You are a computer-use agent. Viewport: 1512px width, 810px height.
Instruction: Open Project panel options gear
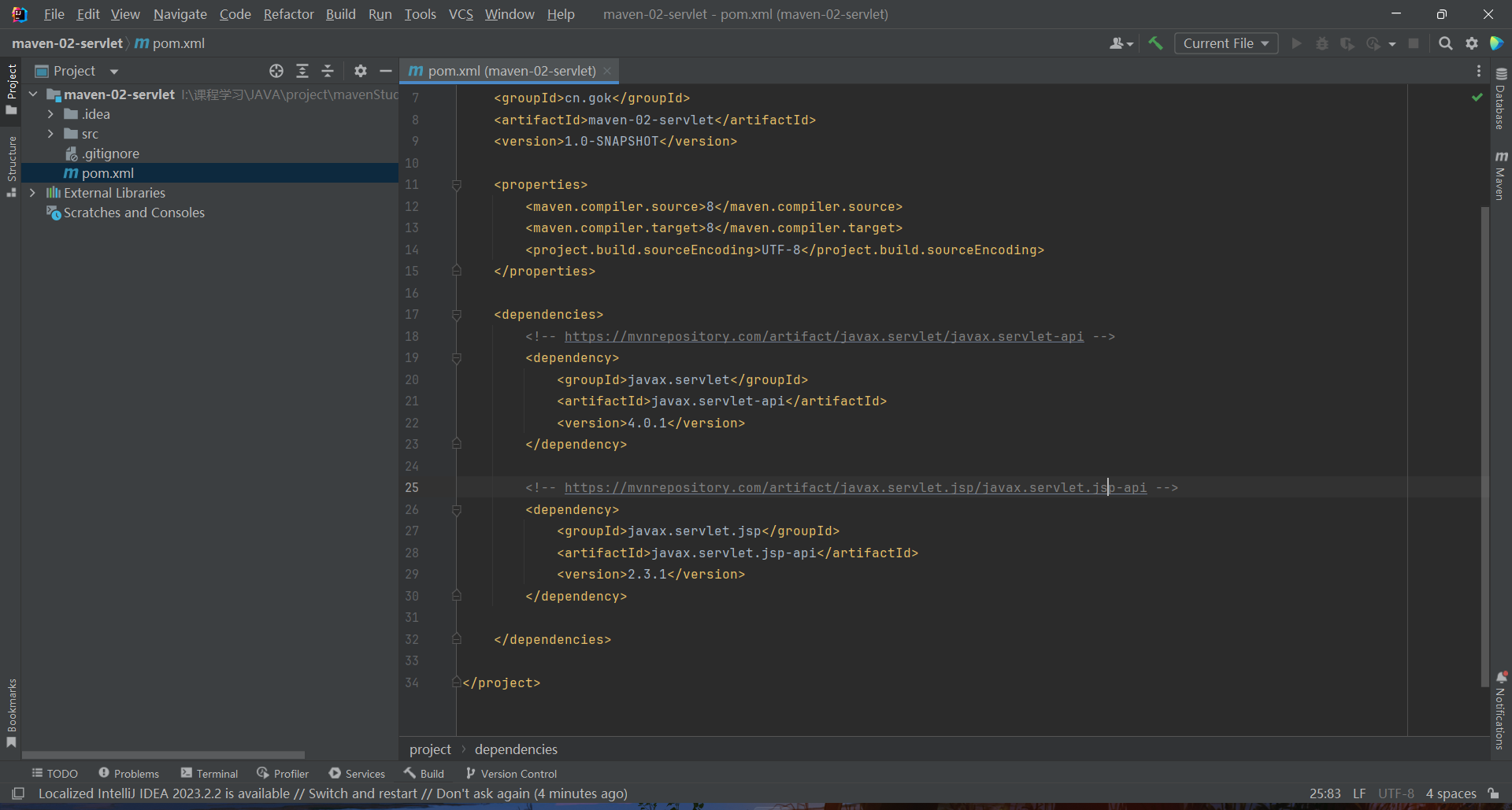point(361,71)
